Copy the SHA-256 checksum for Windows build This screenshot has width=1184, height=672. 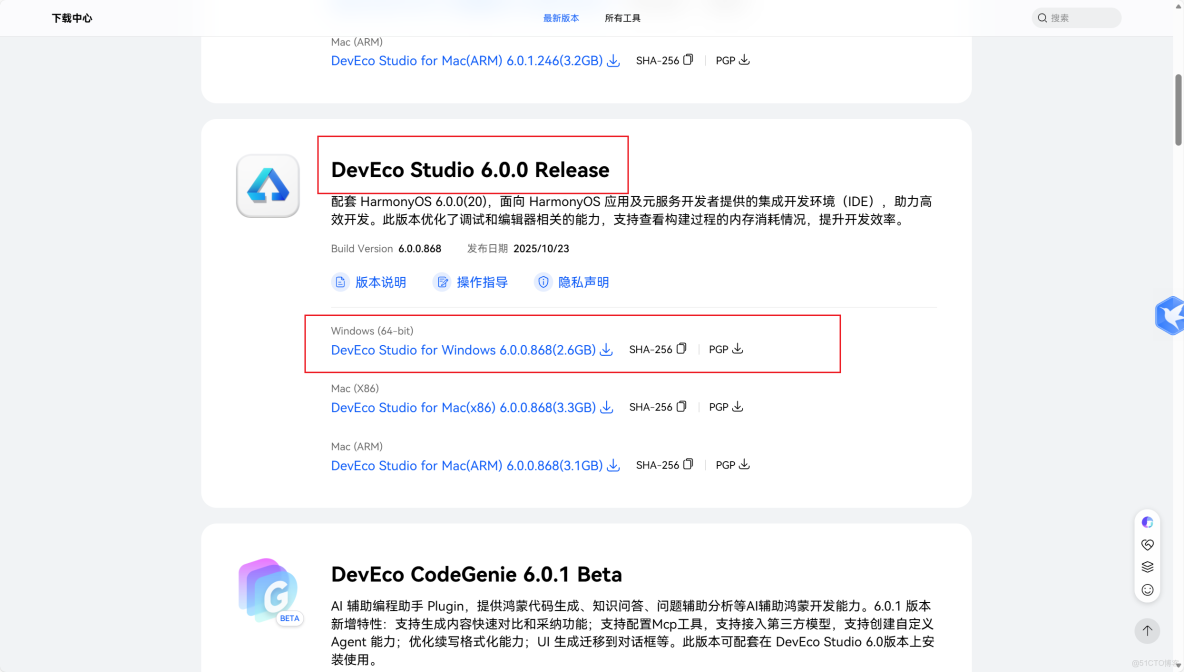click(681, 348)
